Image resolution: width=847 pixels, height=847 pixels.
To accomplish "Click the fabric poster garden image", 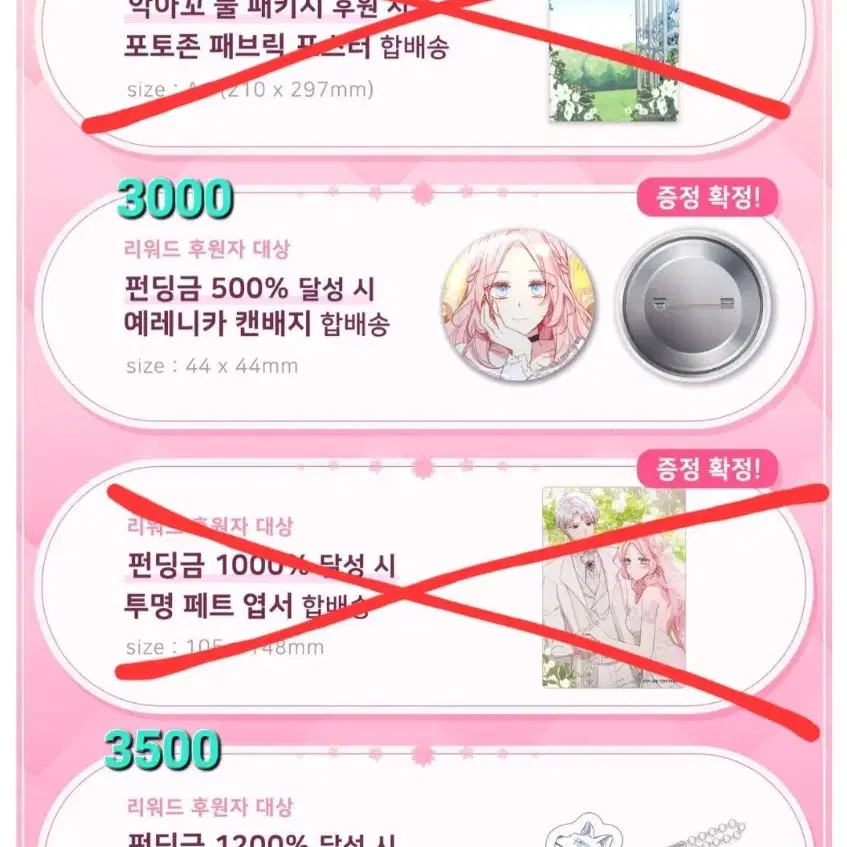I will coord(614,60).
